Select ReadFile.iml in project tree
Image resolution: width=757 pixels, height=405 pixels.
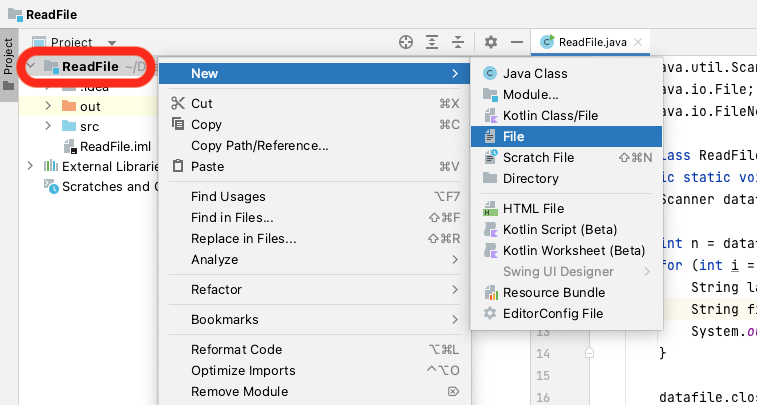[114, 146]
